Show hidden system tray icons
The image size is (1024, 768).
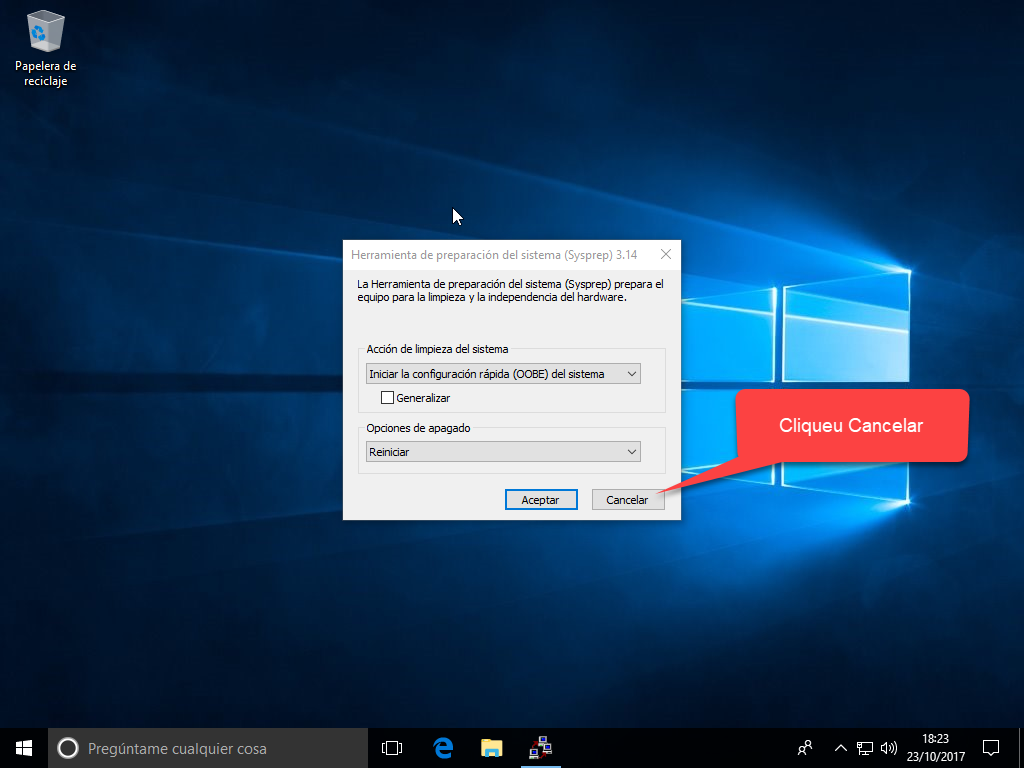(840, 748)
